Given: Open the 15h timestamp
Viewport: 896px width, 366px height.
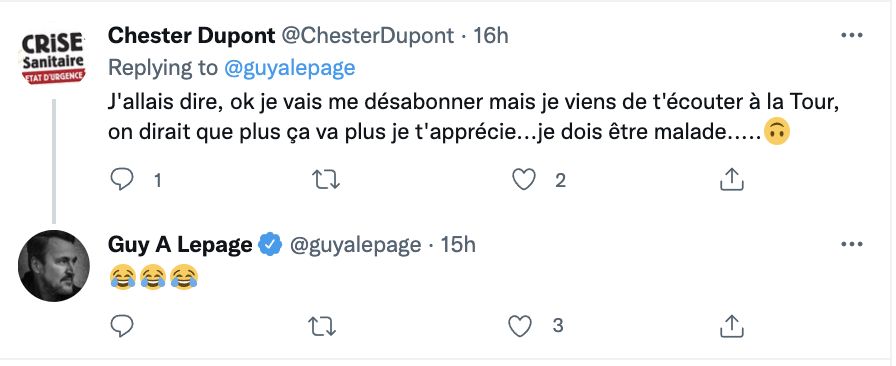Looking at the screenshot, I should [x=458, y=245].
